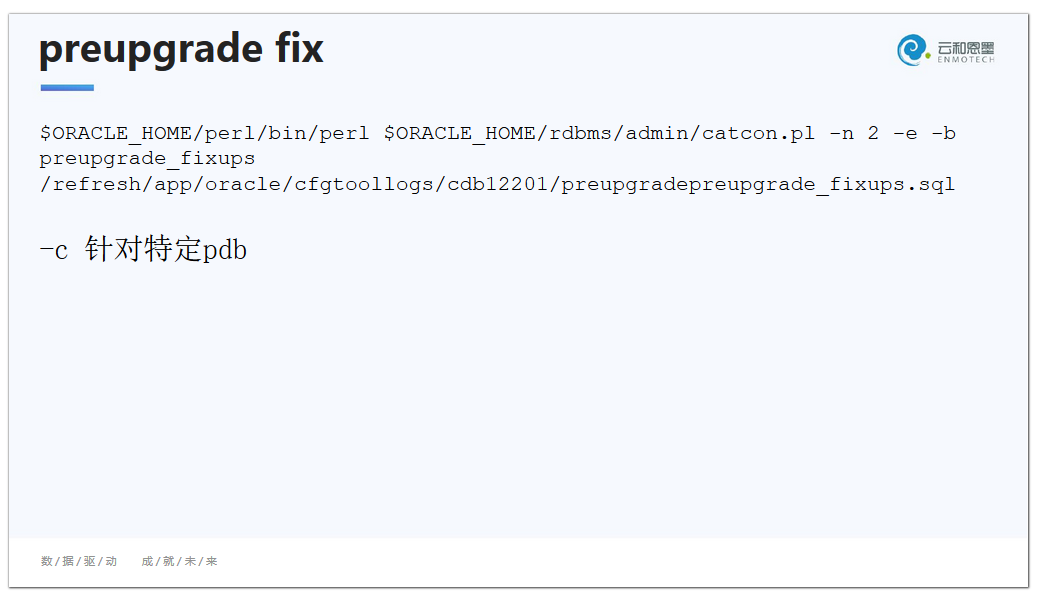The height and width of the screenshot is (596, 1038).
Task: Click the '-b' flag ending the first line
Action: 943,133
